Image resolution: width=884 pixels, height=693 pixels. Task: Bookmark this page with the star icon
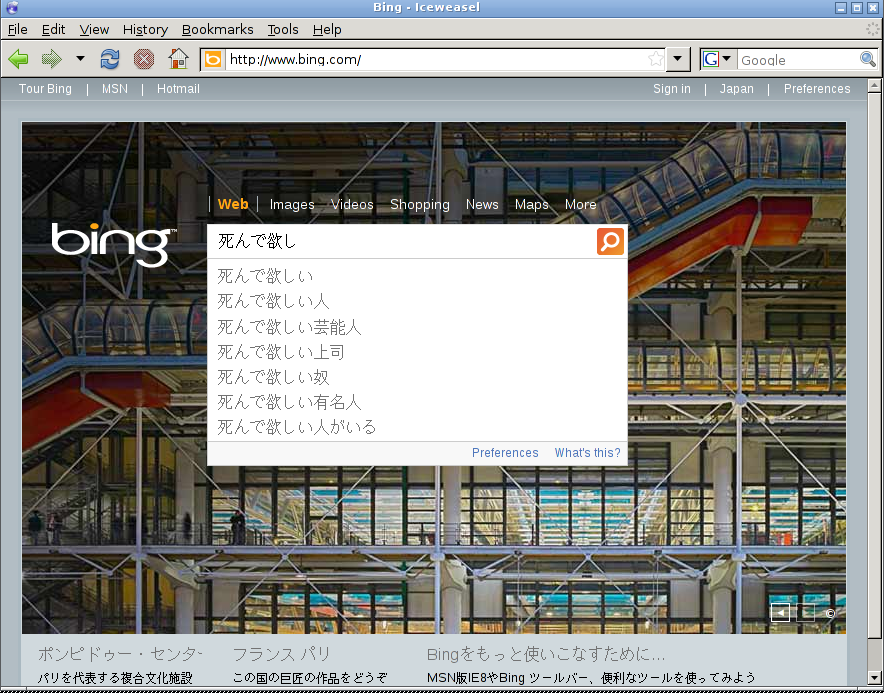(x=655, y=59)
